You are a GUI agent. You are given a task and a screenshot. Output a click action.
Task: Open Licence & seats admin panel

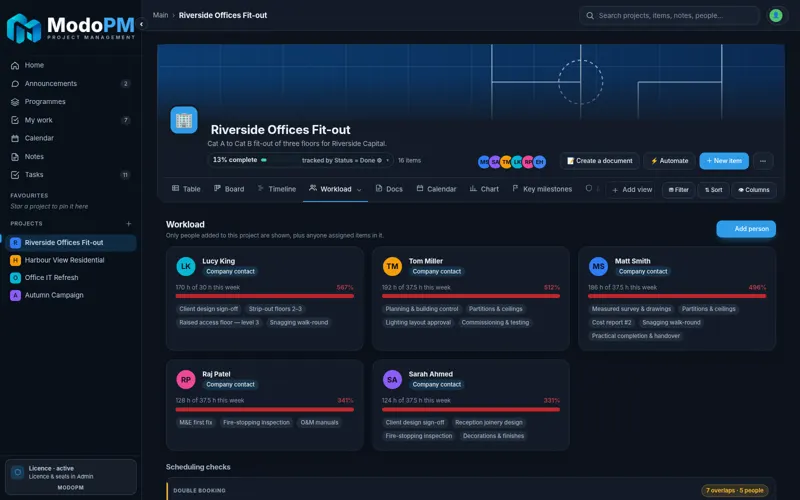[x=70, y=477]
